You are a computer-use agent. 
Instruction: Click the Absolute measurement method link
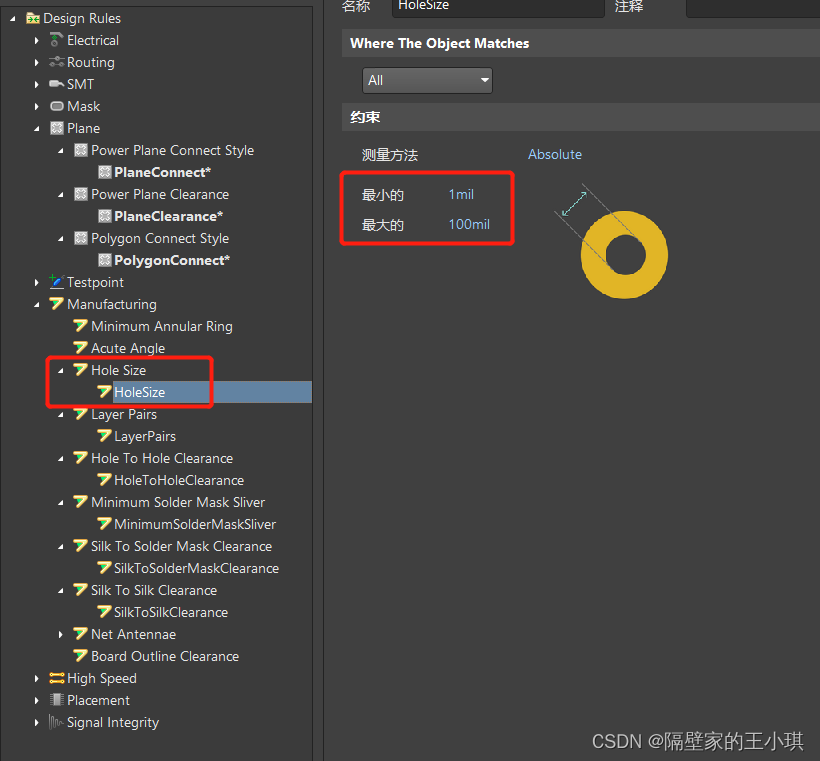pos(554,154)
